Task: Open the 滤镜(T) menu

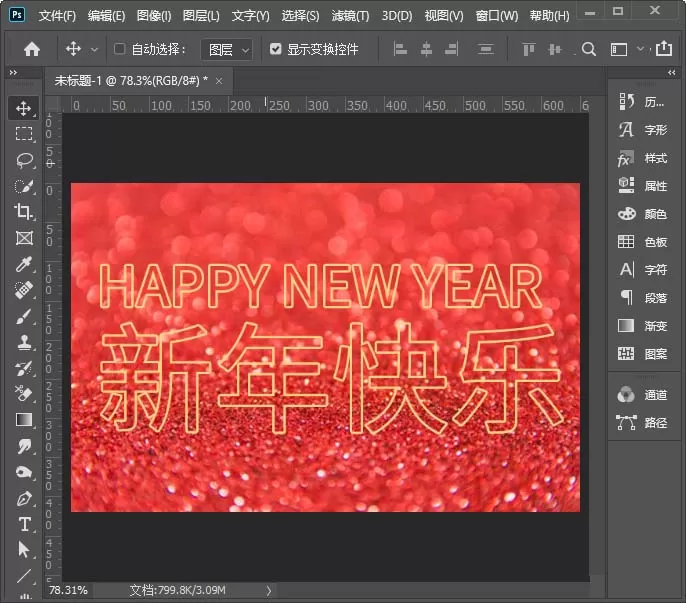Action: (350, 16)
